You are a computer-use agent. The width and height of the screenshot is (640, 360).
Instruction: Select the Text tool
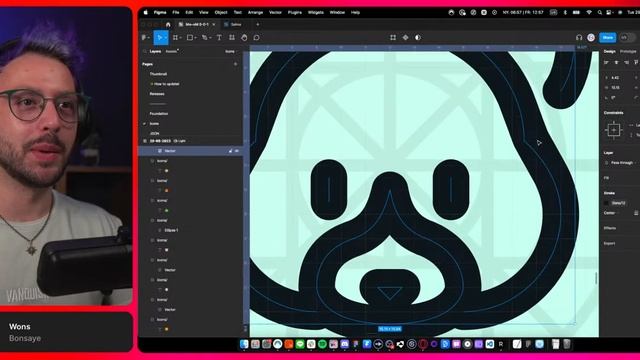point(219,38)
